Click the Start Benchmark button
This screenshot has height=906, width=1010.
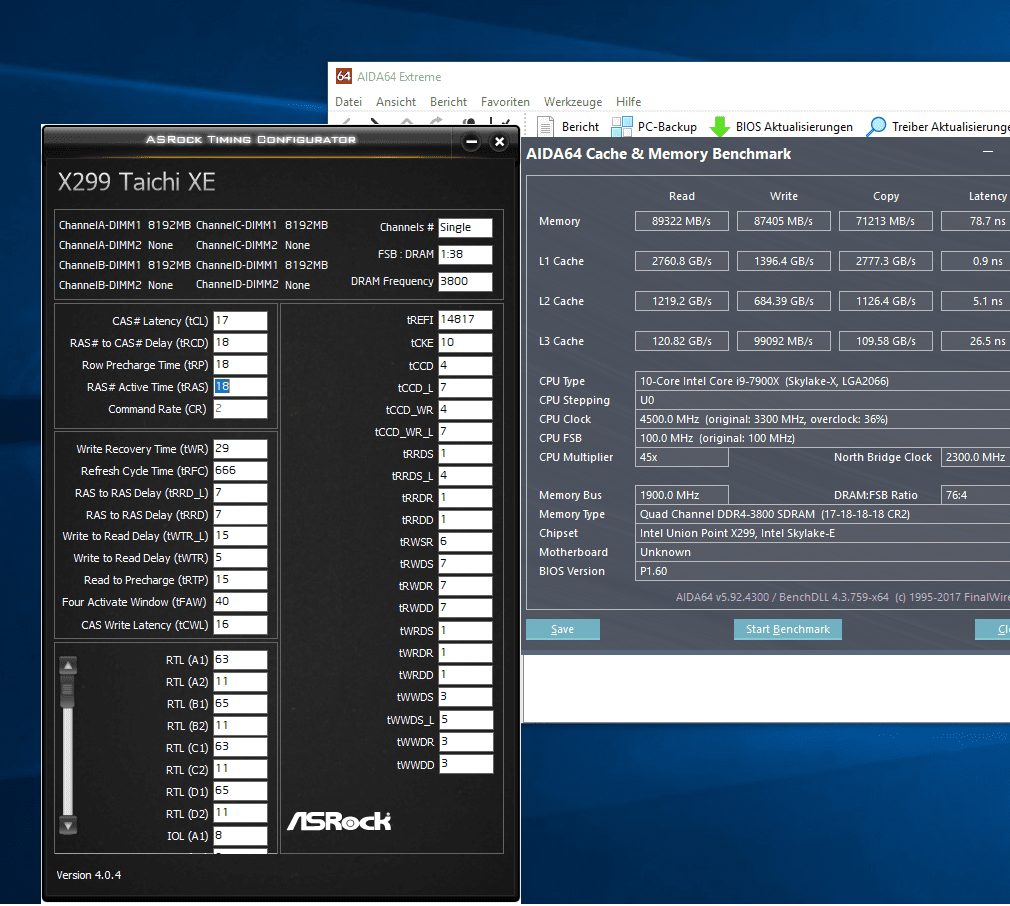[788, 629]
